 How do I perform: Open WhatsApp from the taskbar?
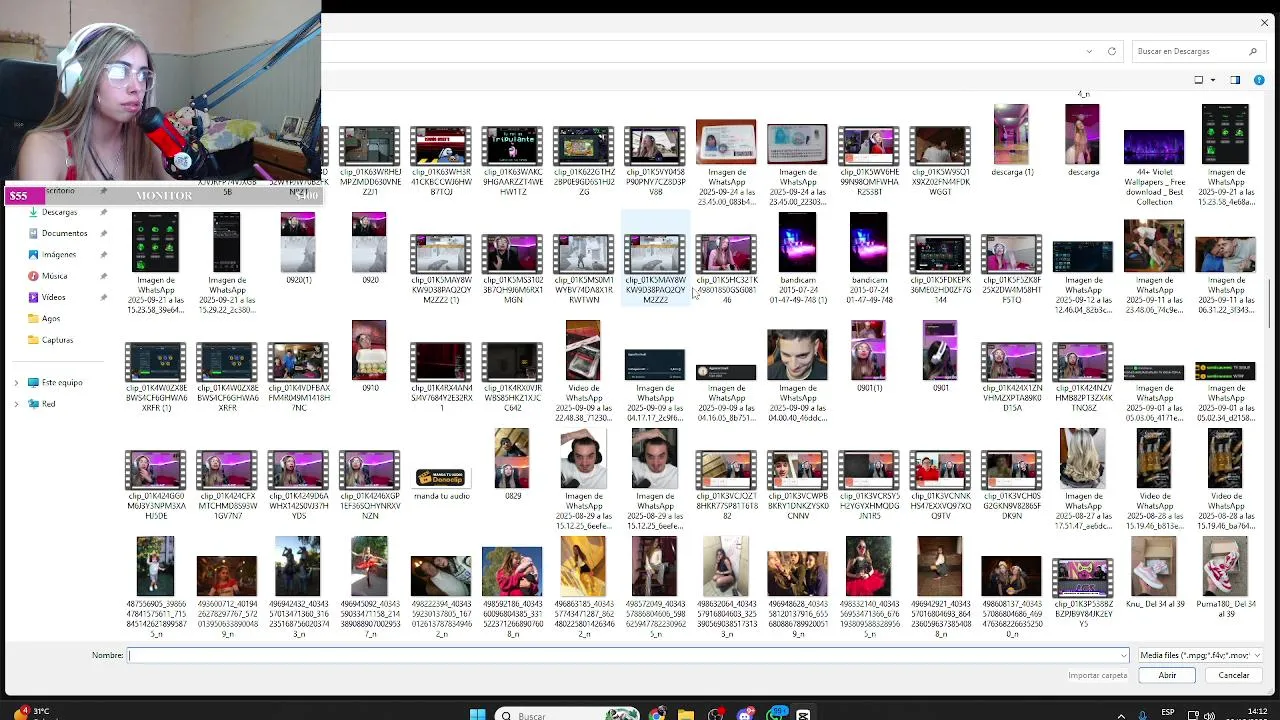click(x=776, y=714)
